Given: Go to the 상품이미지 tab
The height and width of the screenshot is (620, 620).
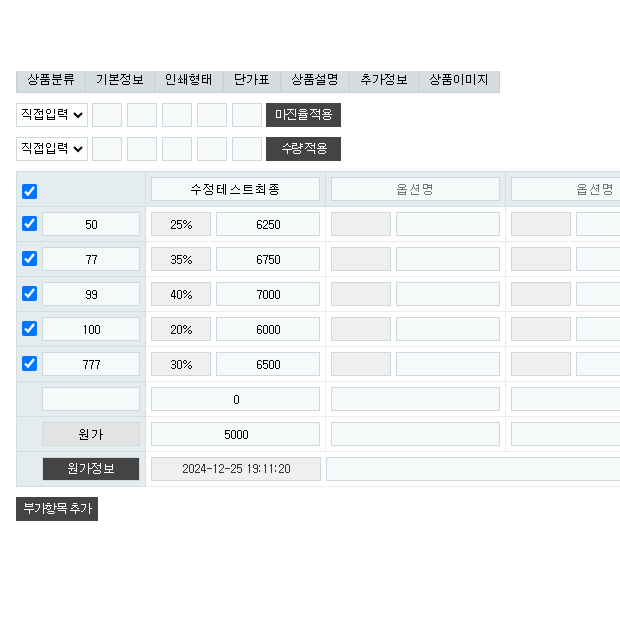Looking at the screenshot, I should 459,80.
